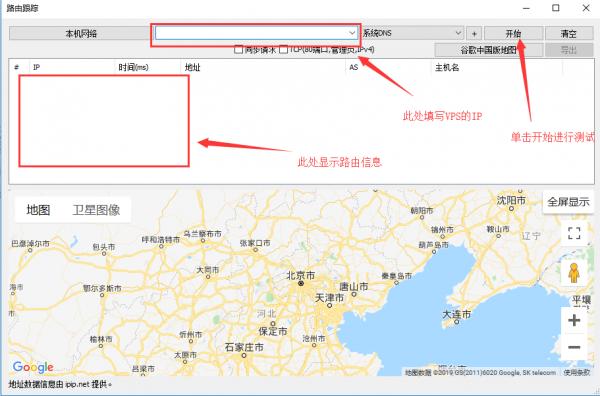
Task: Enable the 同步请求 checkbox
Action: [x=238, y=49]
